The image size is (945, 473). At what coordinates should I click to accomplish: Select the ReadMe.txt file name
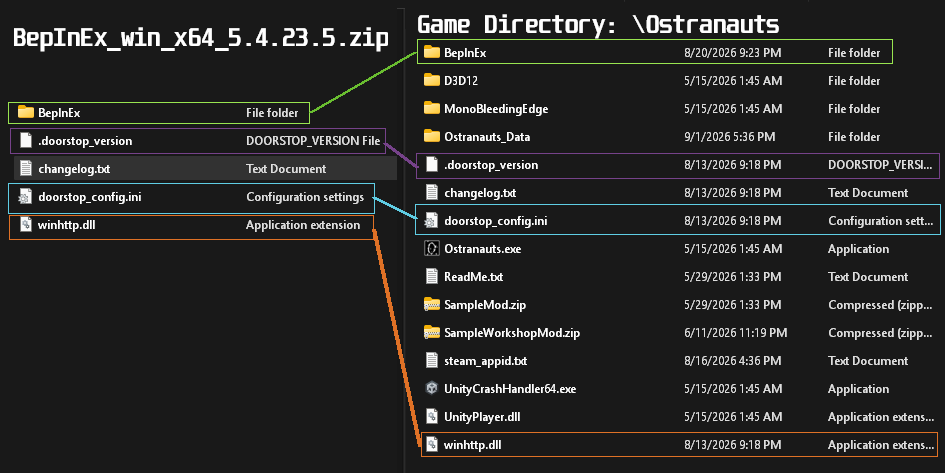[x=473, y=277]
